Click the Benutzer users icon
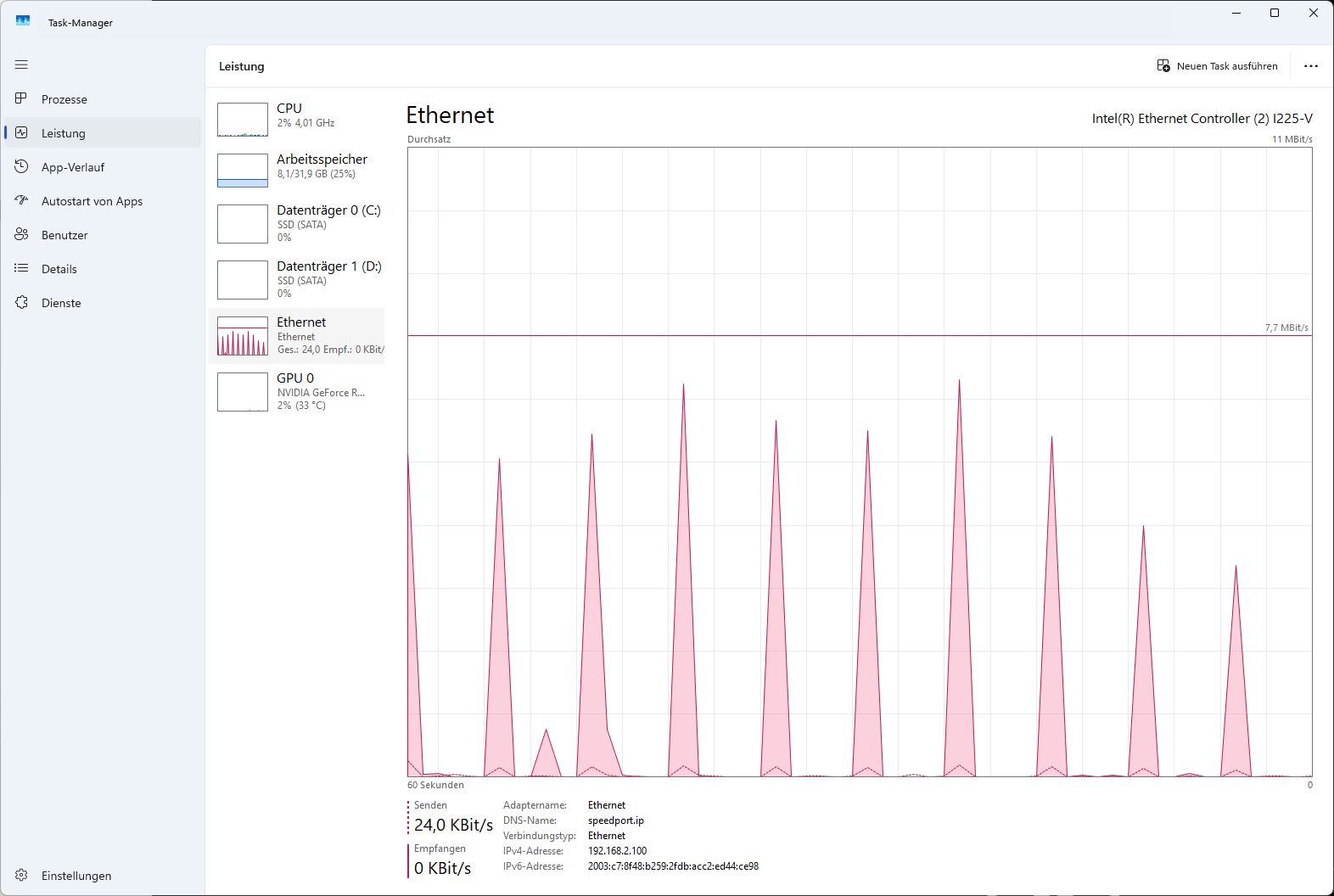Screen dimensions: 1334x896 pyautogui.click(x=21, y=234)
